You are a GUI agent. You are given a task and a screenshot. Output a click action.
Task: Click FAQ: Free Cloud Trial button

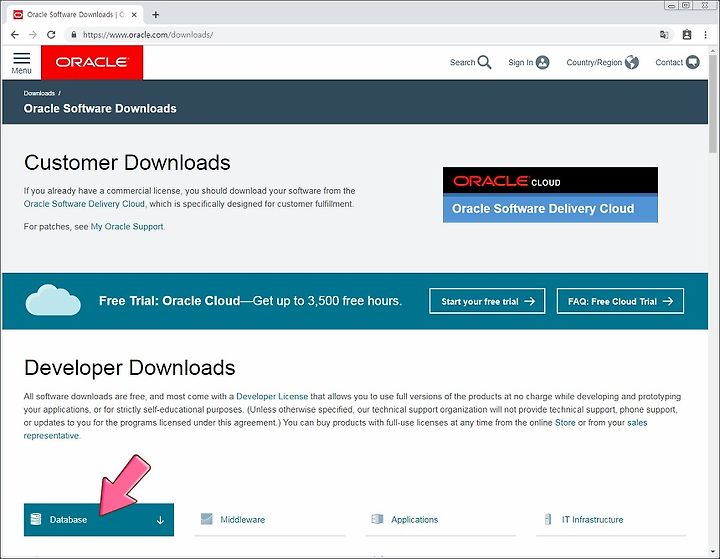620,301
